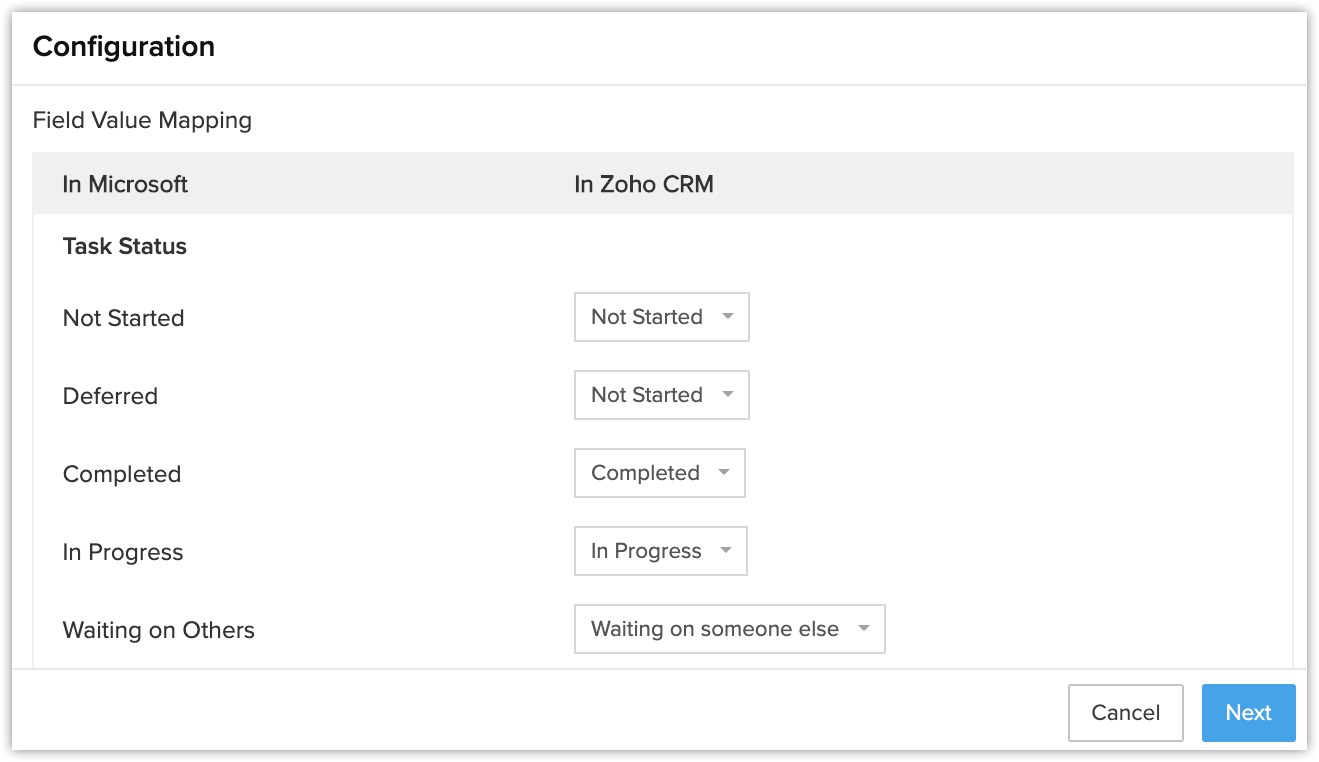The height and width of the screenshot is (762, 1319).
Task: Click the Cancel button
Action: pyautogui.click(x=1125, y=713)
